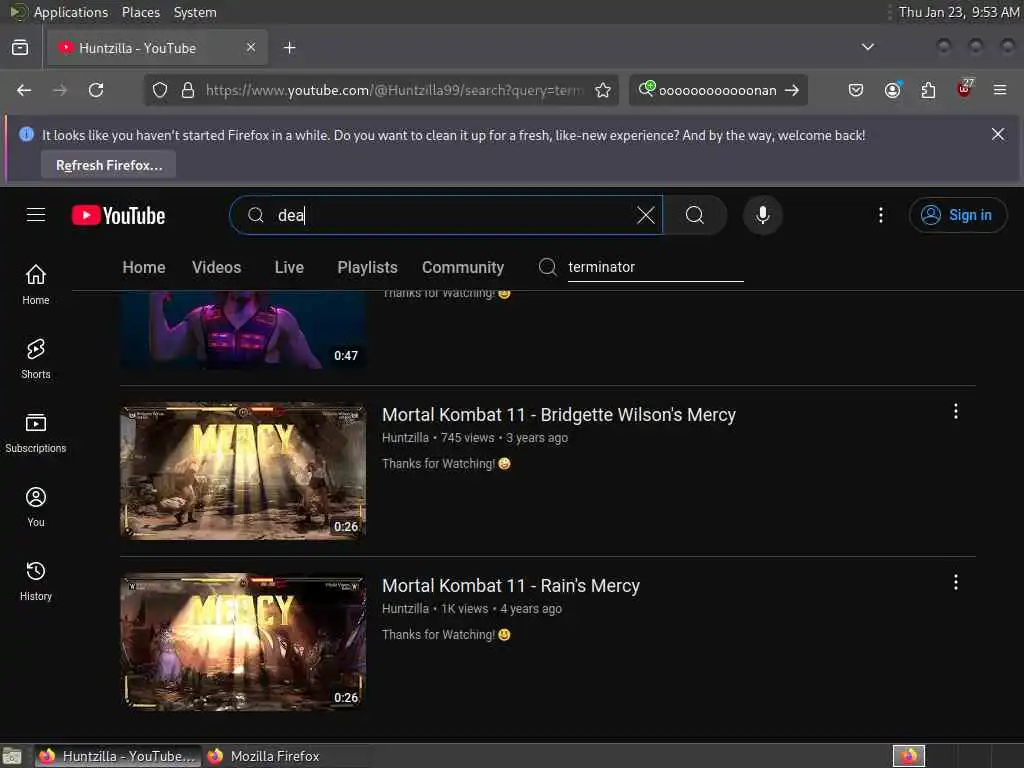
Task: Click the clock showing Thu Jan 23
Action: (x=959, y=12)
